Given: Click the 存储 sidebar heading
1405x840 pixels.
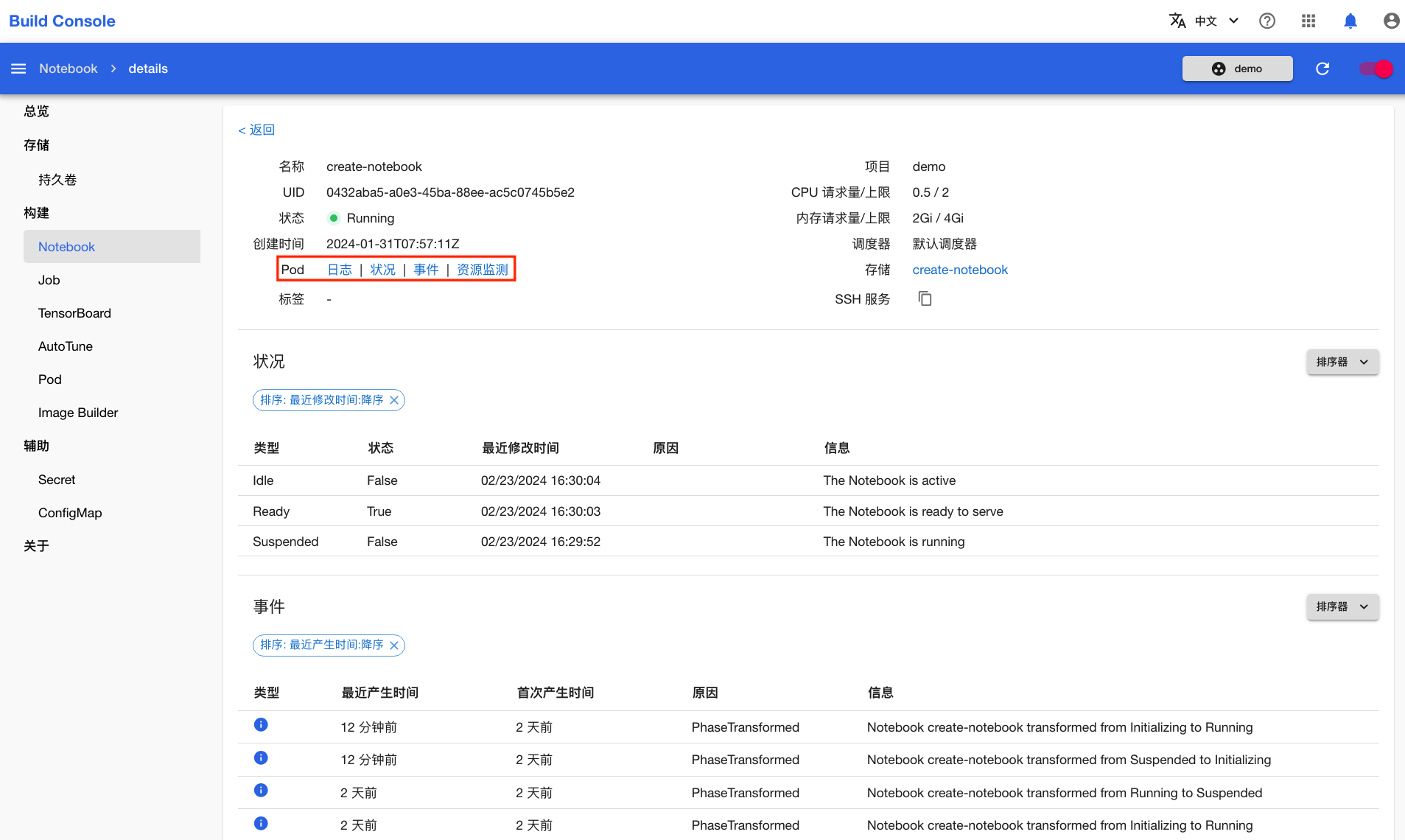Looking at the screenshot, I should (x=36, y=145).
